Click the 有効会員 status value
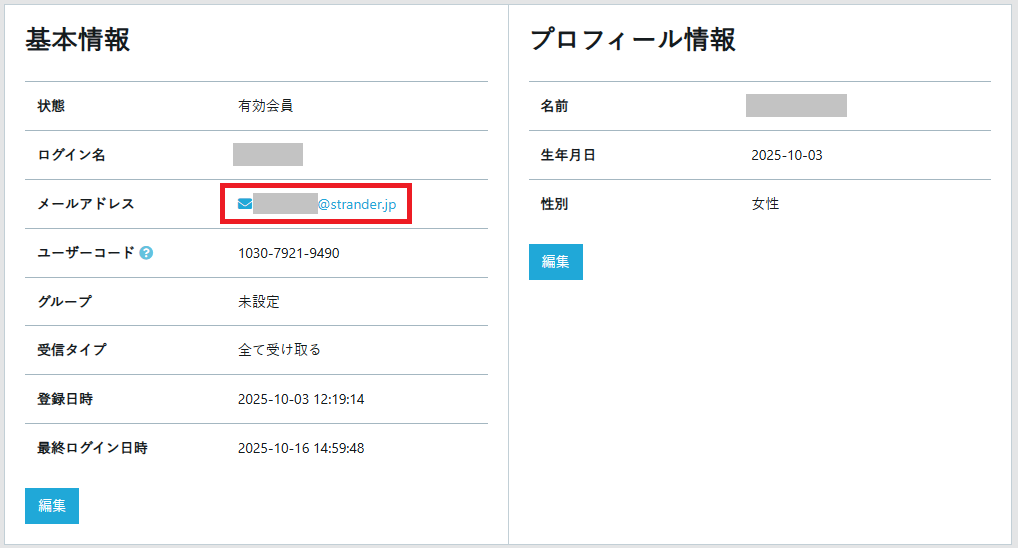 point(265,106)
